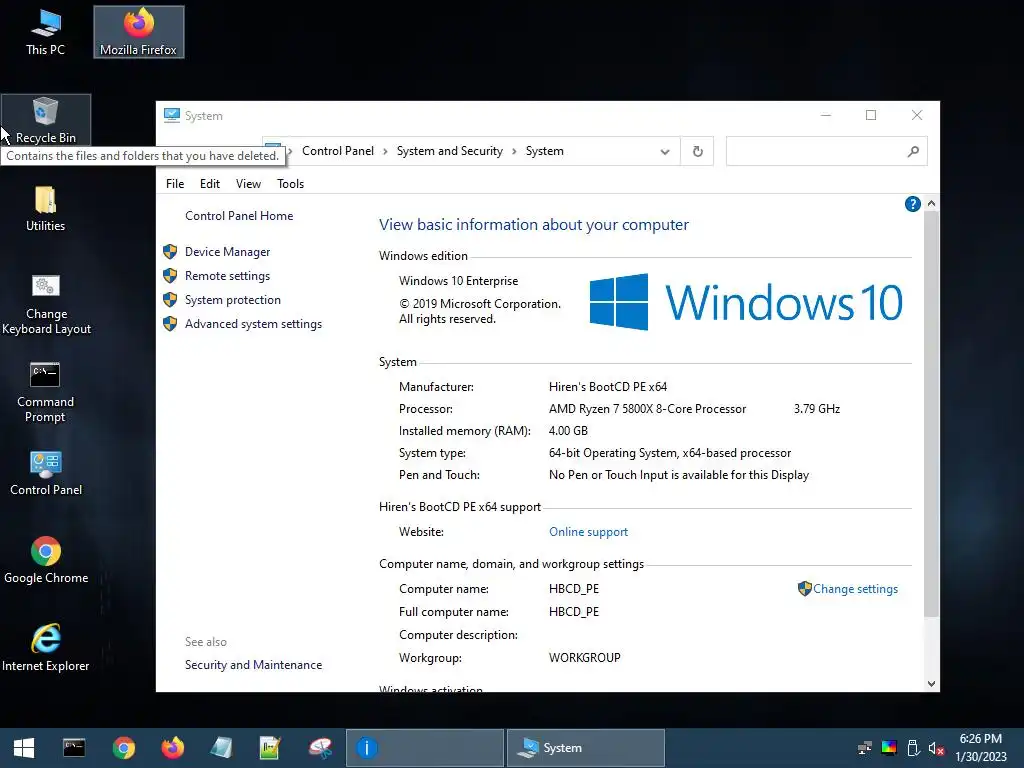Viewport: 1024px width, 768px height.
Task: Open the View menu
Action: coord(248,184)
